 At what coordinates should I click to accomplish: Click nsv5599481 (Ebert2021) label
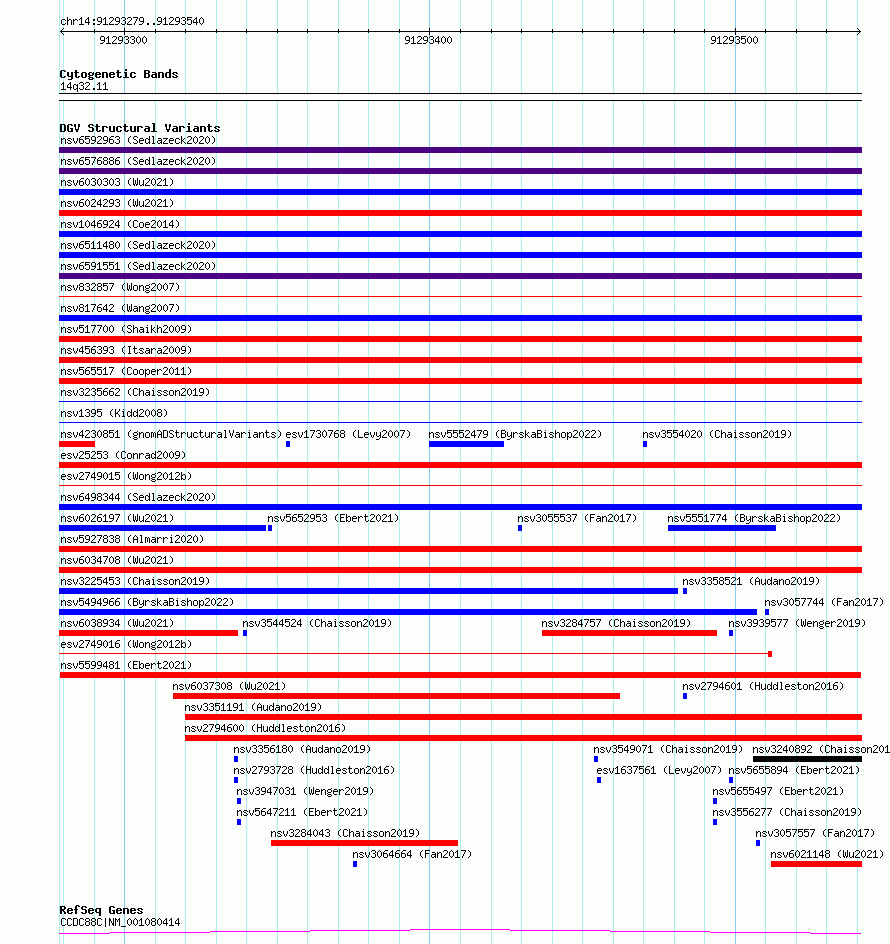(x=126, y=666)
